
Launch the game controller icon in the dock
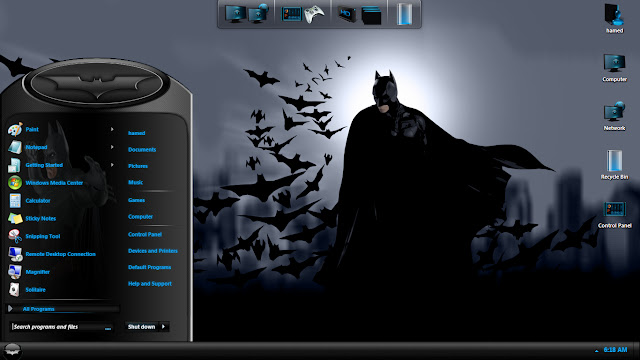click(x=315, y=15)
